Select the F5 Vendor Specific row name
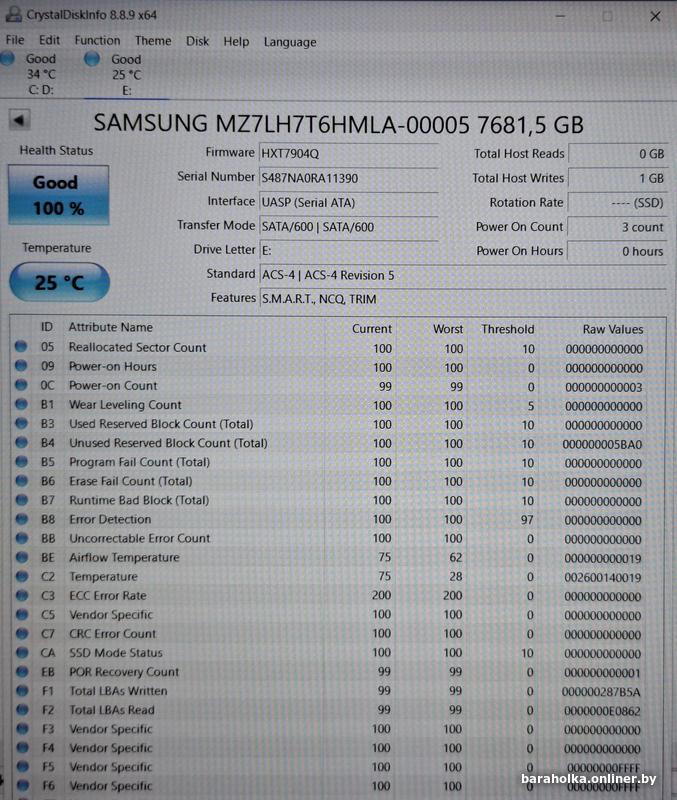677x800 pixels. click(111, 767)
